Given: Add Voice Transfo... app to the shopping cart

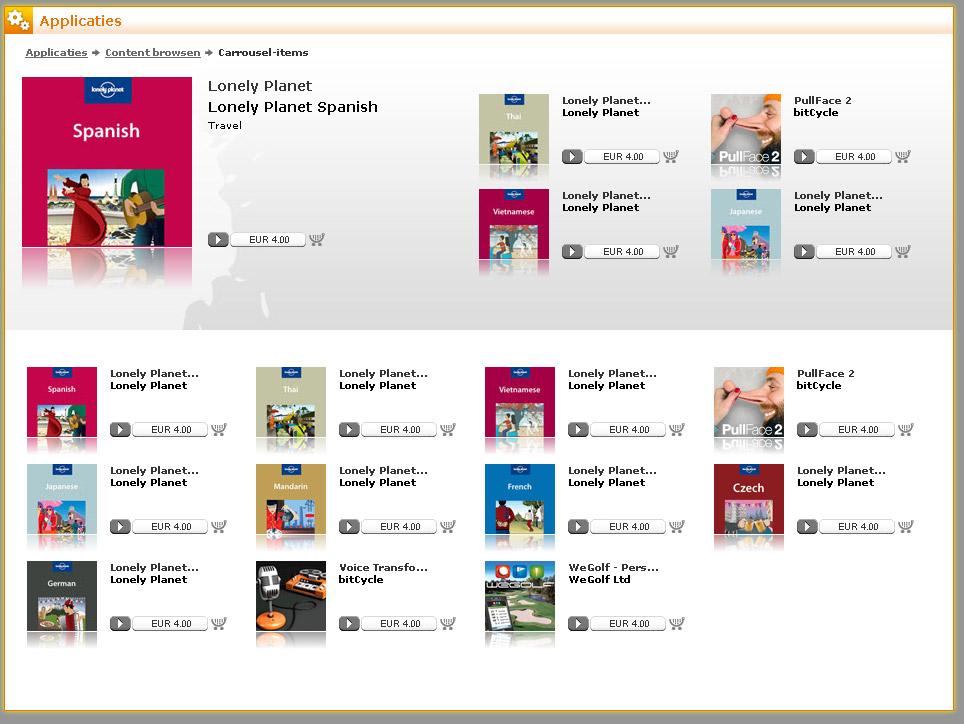Looking at the screenshot, I should (x=448, y=623).
